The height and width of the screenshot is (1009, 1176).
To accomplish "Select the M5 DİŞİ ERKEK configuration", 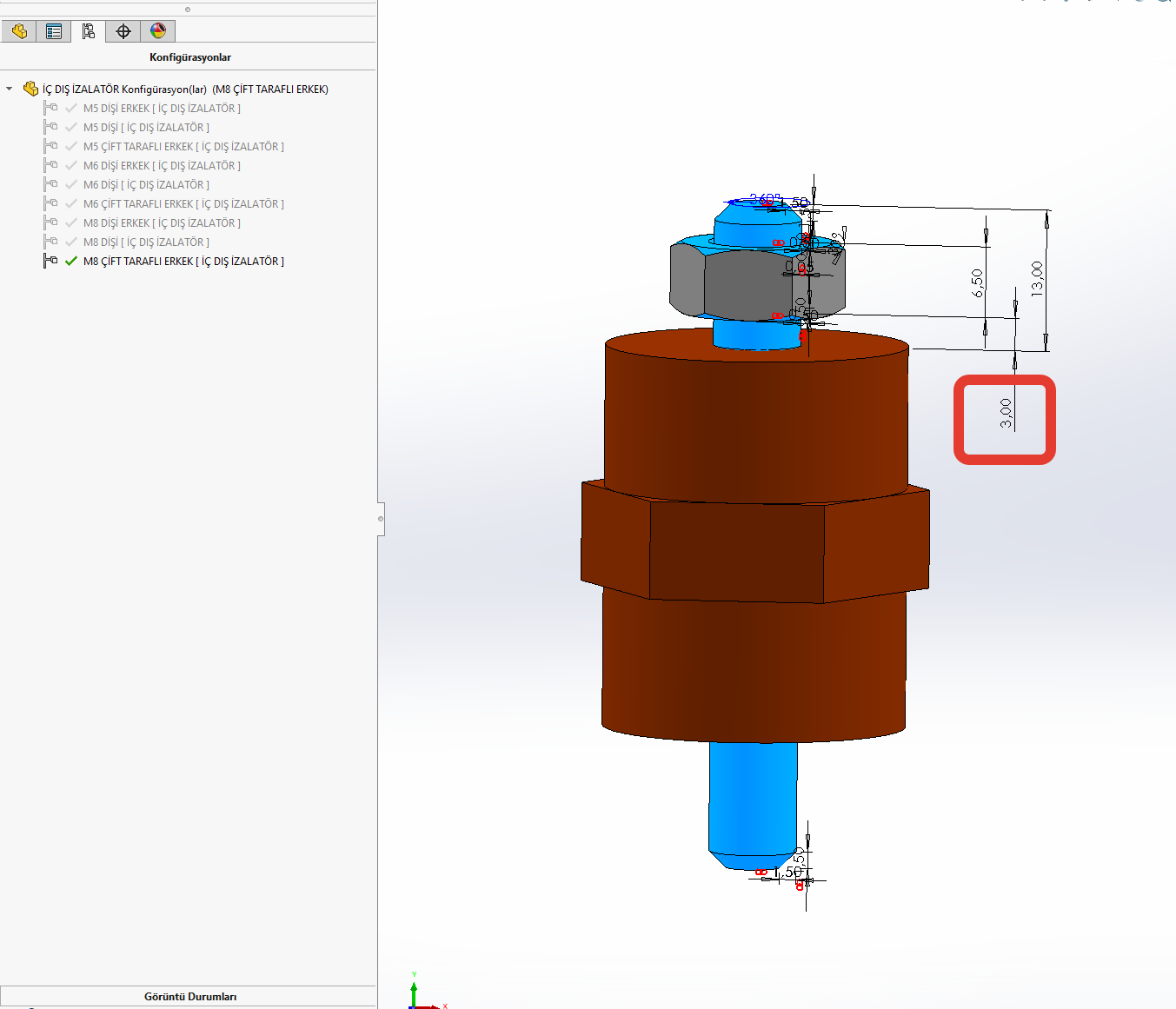I will [x=162, y=108].
